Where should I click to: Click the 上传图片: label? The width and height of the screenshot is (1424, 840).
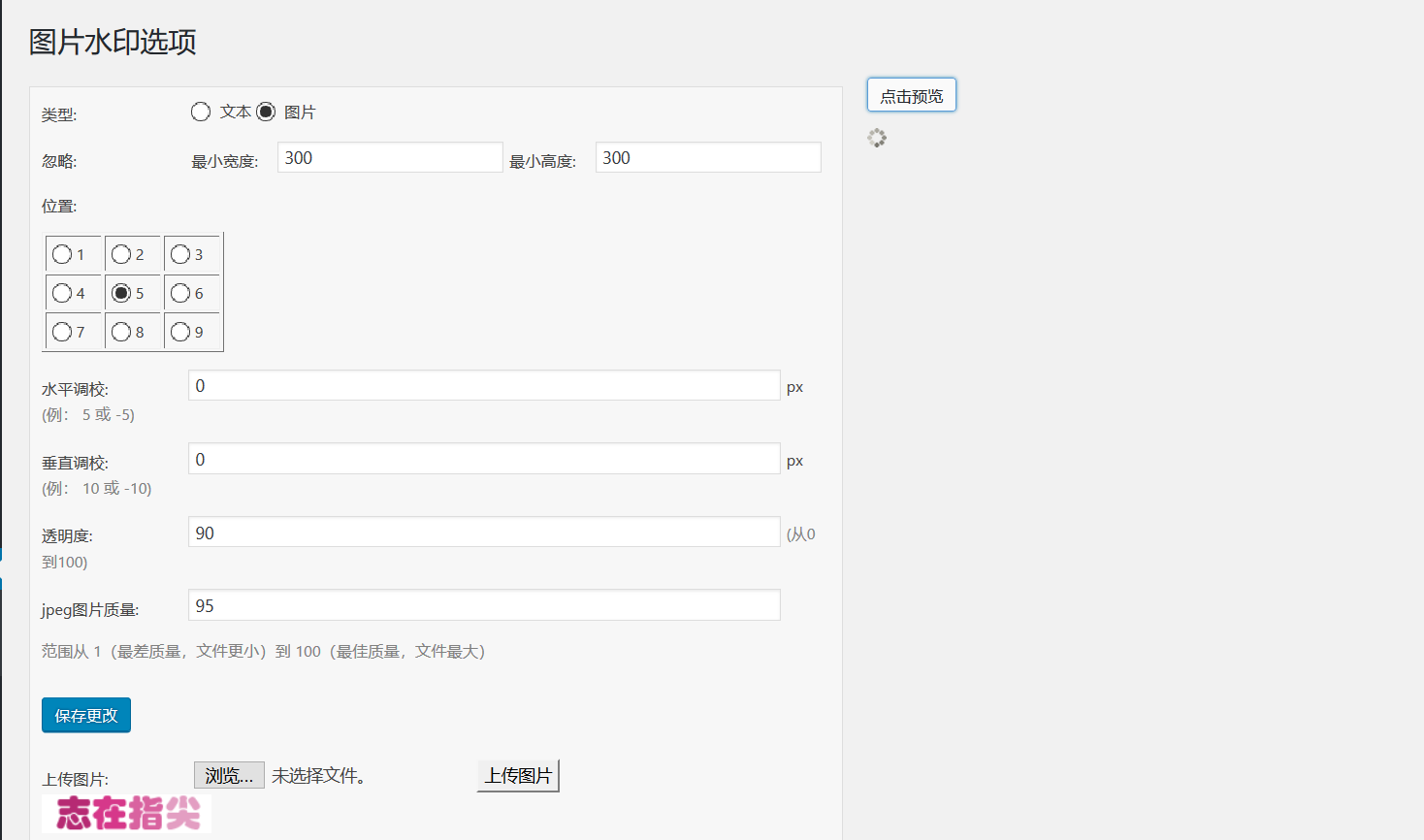[x=75, y=779]
